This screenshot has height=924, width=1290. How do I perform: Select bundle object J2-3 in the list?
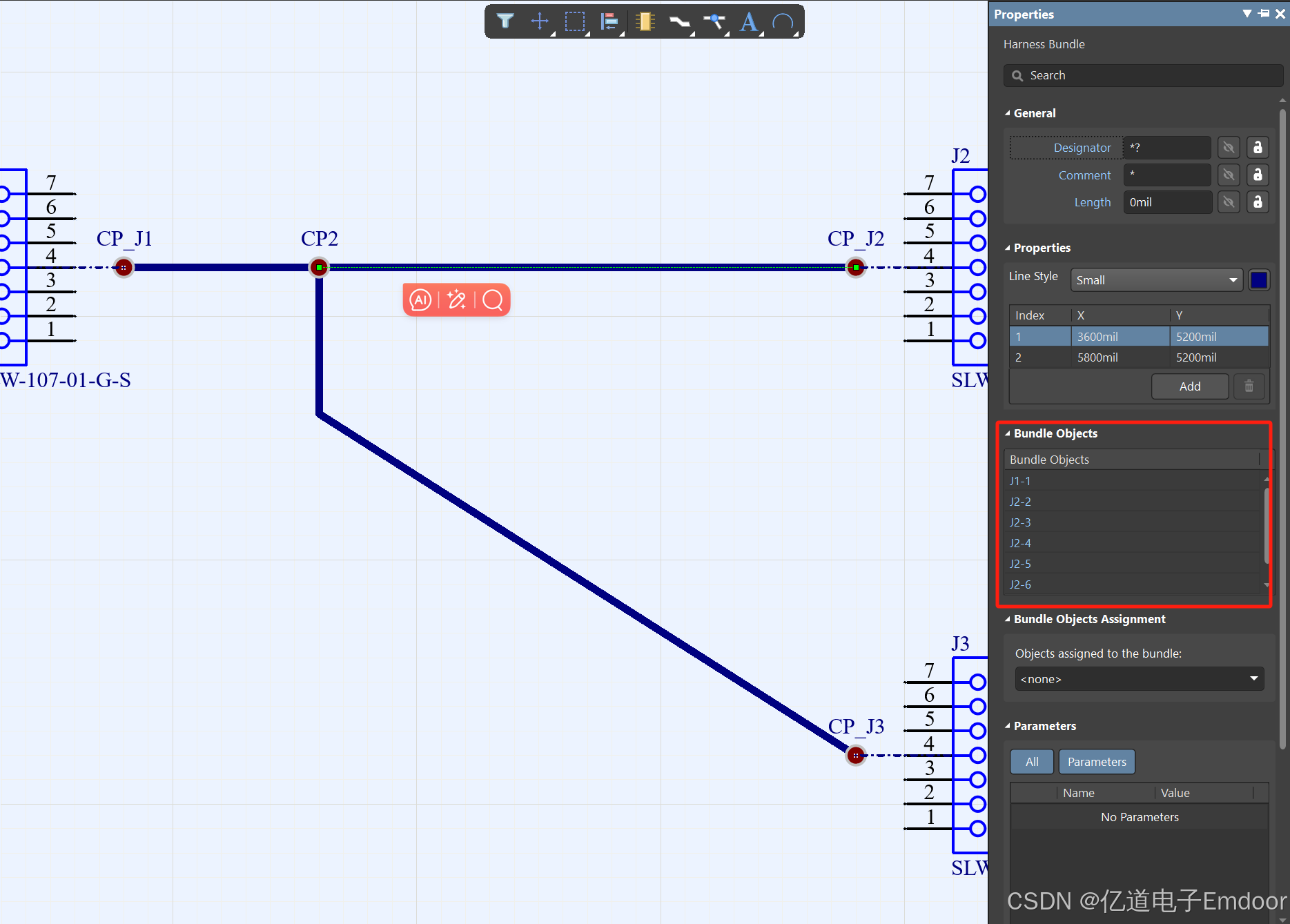coord(1020,522)
